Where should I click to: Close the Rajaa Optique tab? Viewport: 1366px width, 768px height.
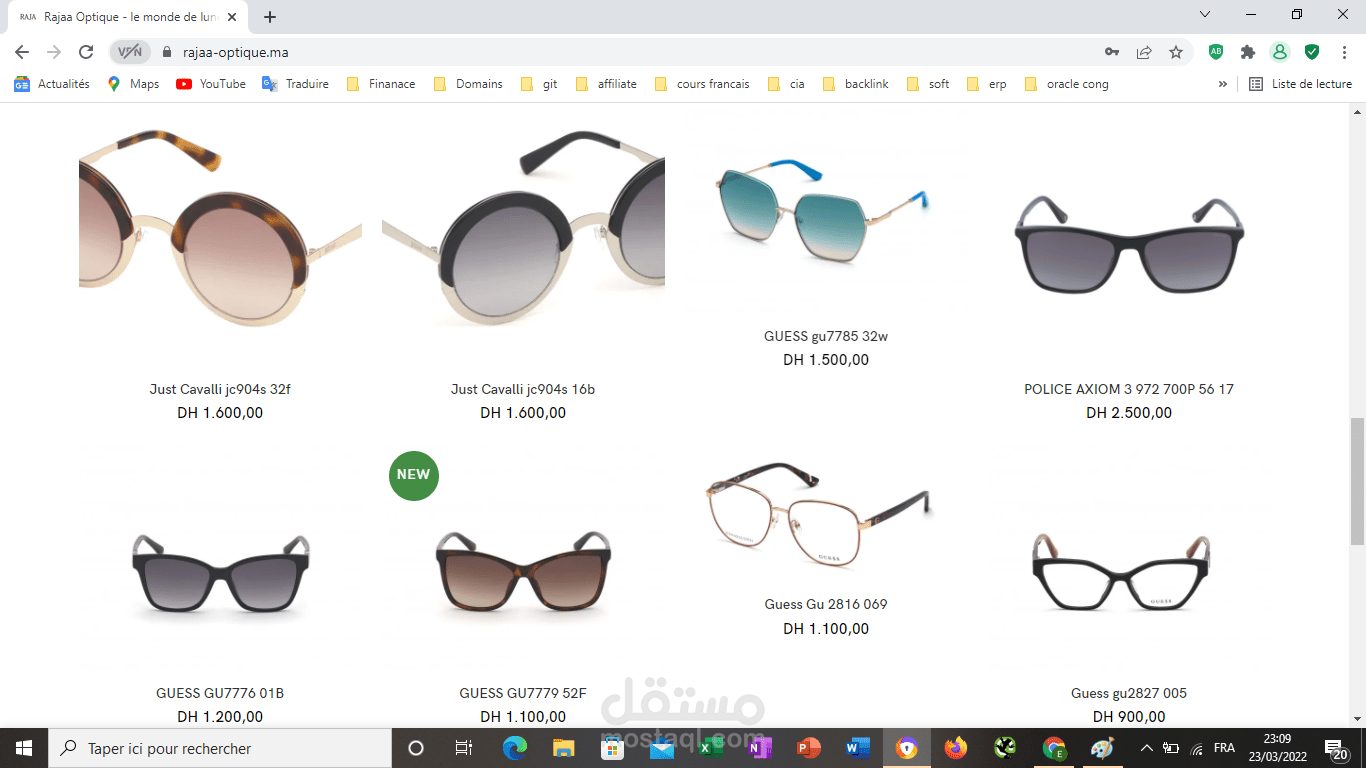[x=232, y=16]
